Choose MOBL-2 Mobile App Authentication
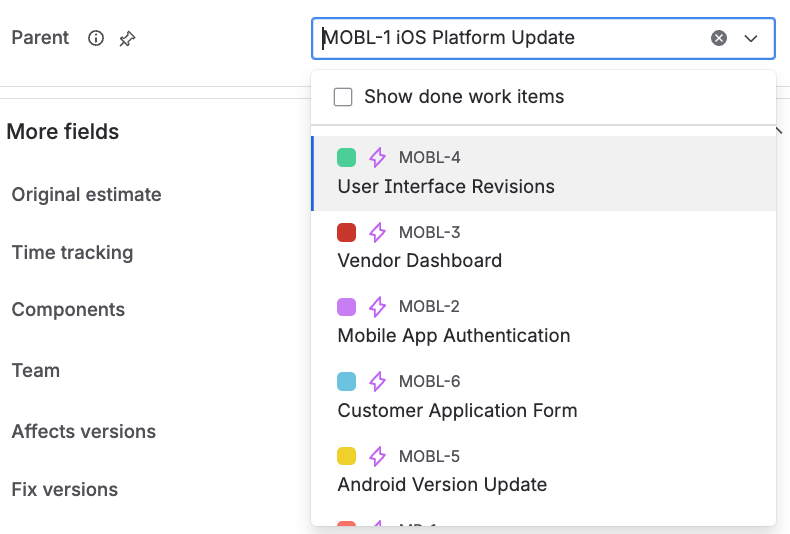The width and height of the screenshot is (790, 534). [544, 322]
